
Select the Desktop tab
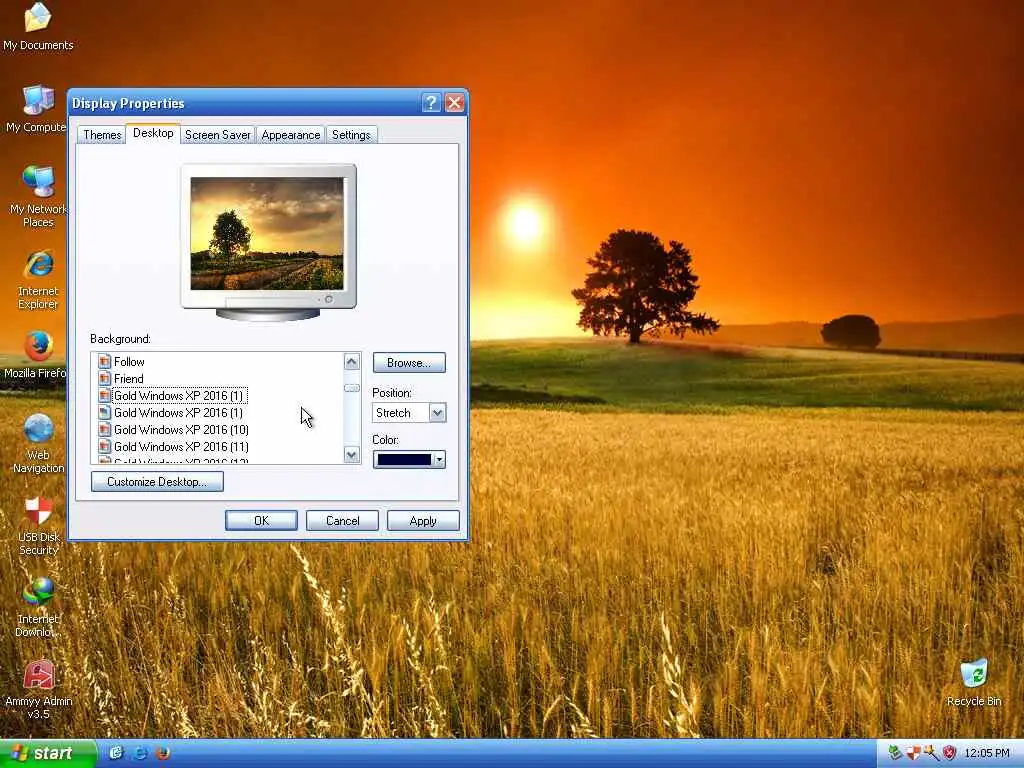tap(153, 133)
